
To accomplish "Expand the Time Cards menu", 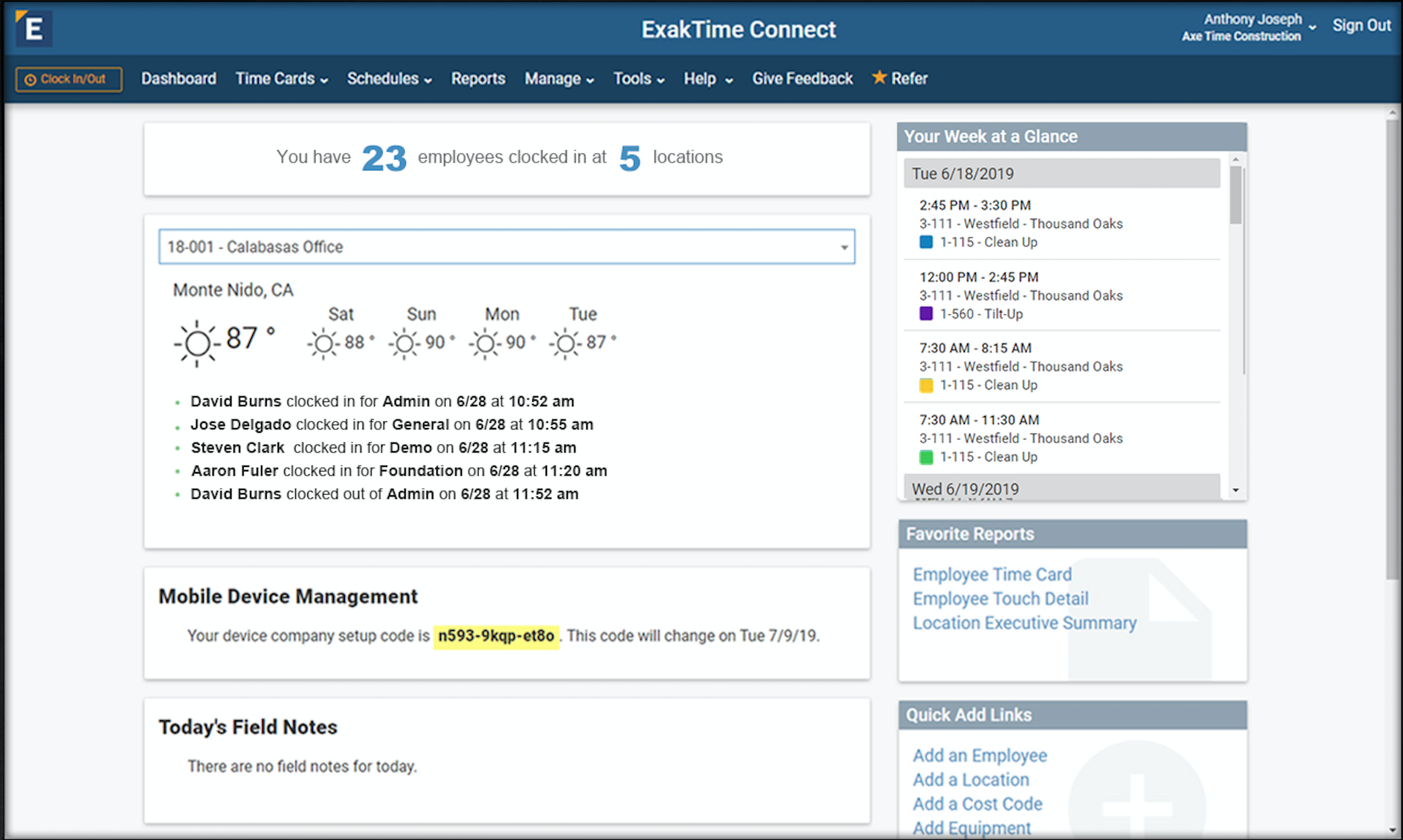I will pos(281,79).
